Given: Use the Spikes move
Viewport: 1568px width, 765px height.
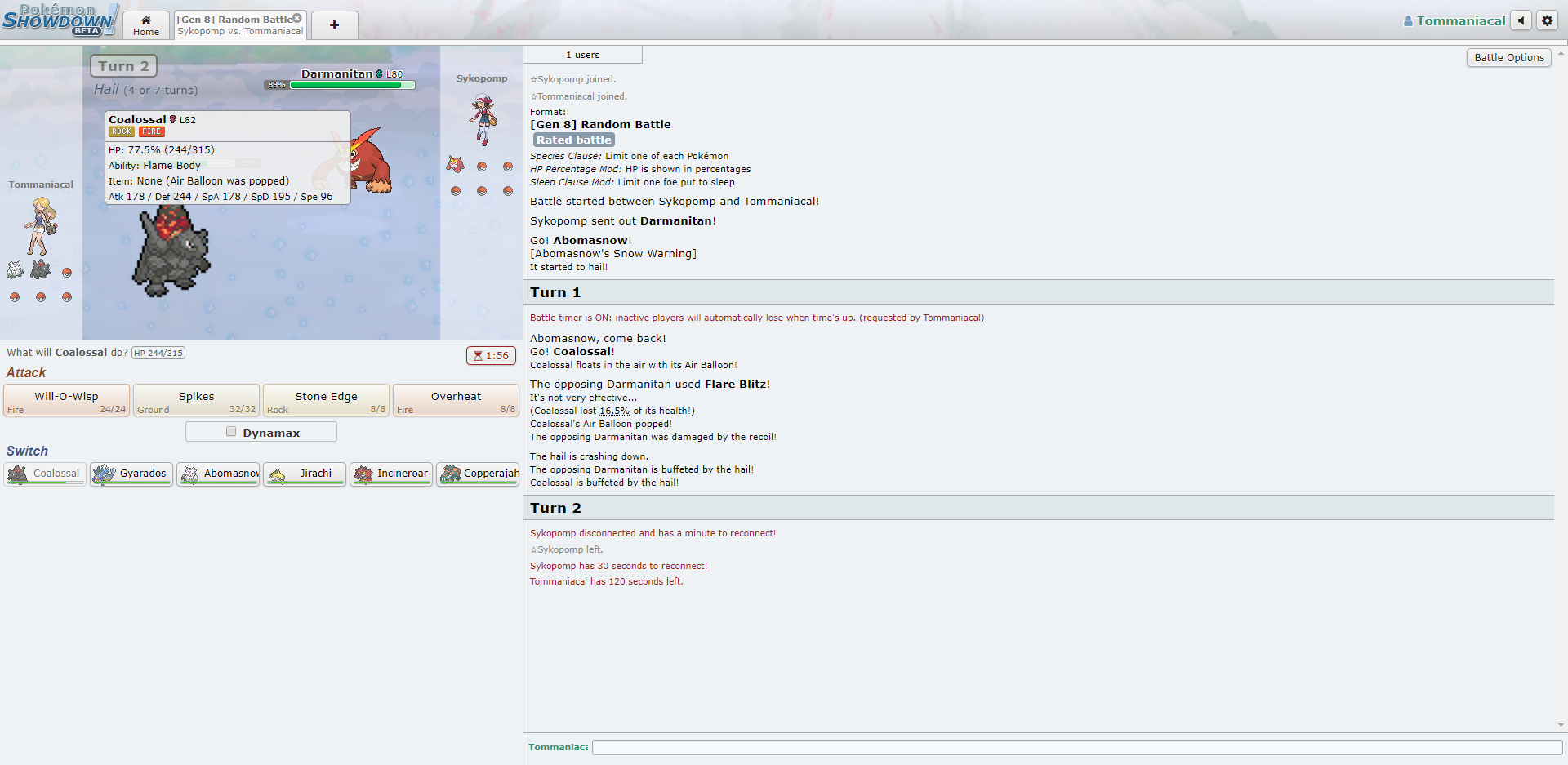Looking at the screenshot, I should pos(196,400).
